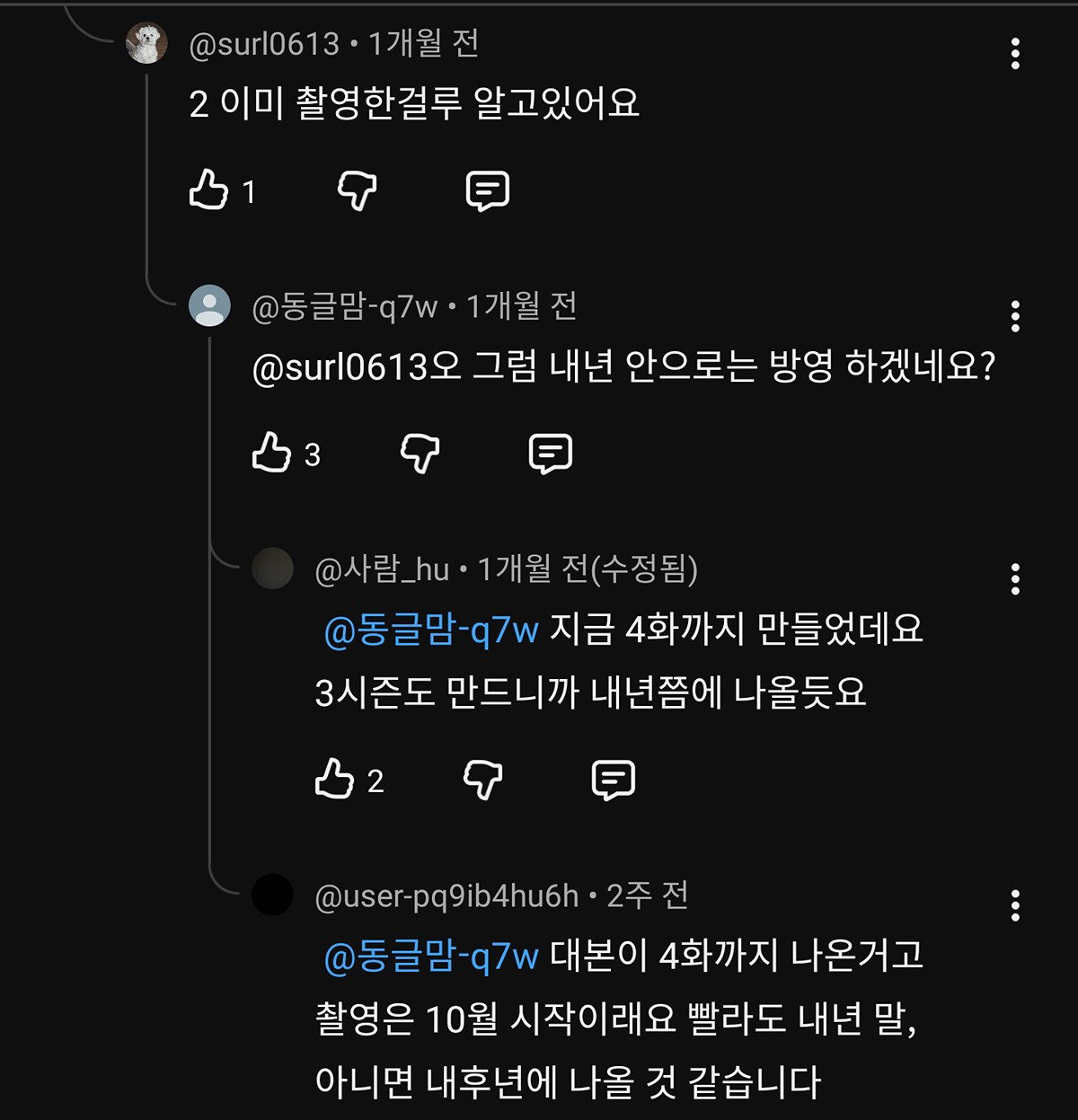
Task: Open the @surl0613 profile avatar
Action: click(x=146, y=43)
